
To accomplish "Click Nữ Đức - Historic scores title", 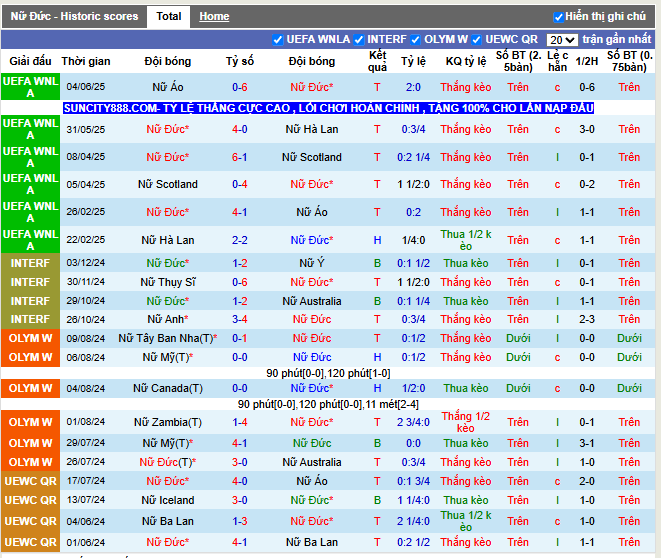I will 74,16.
